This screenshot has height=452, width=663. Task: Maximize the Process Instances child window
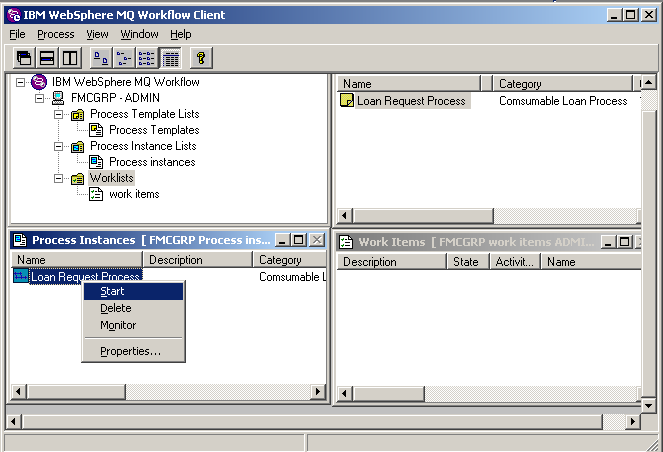[299, 240]
